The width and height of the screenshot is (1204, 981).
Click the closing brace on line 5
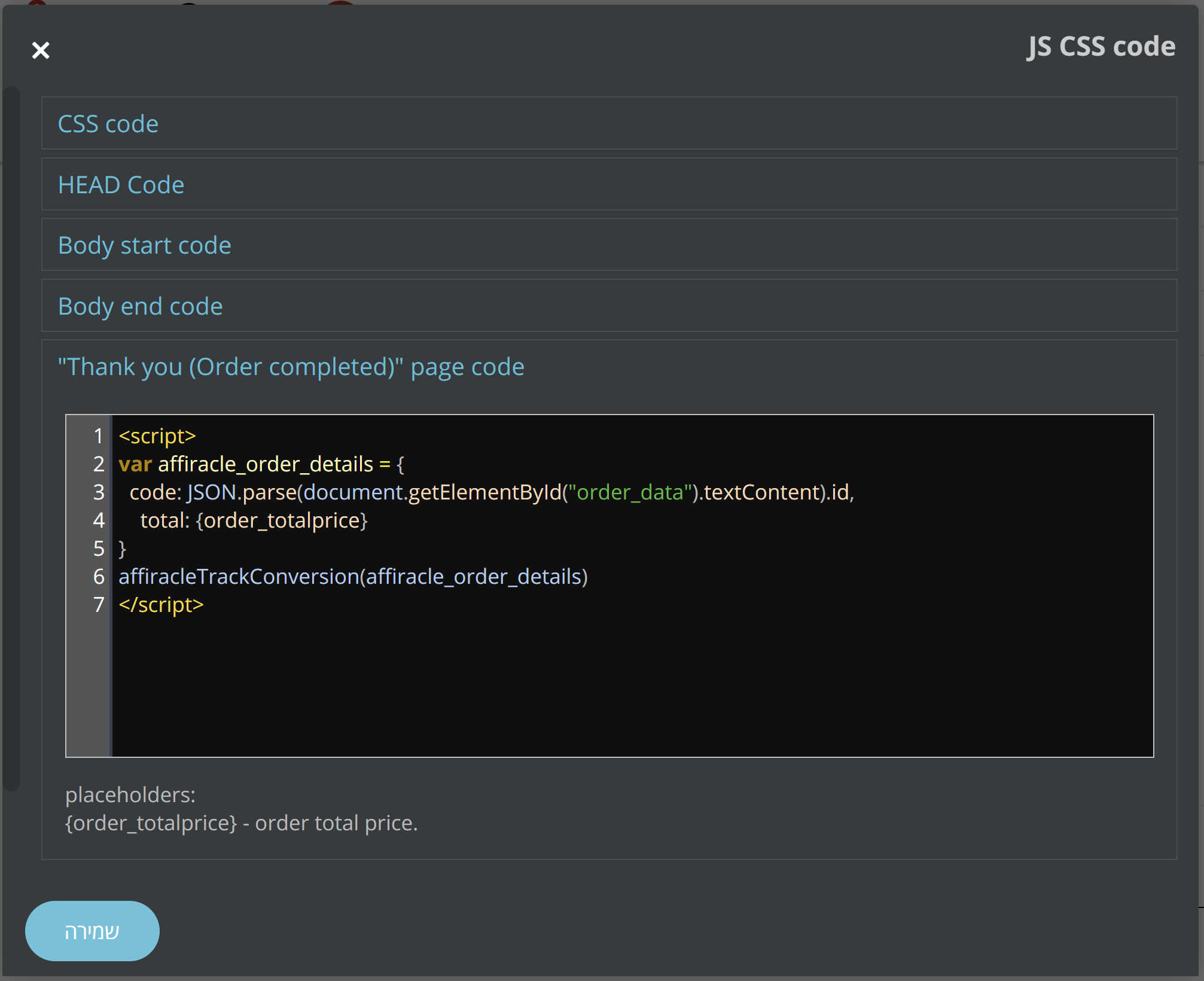click(122, 549)
